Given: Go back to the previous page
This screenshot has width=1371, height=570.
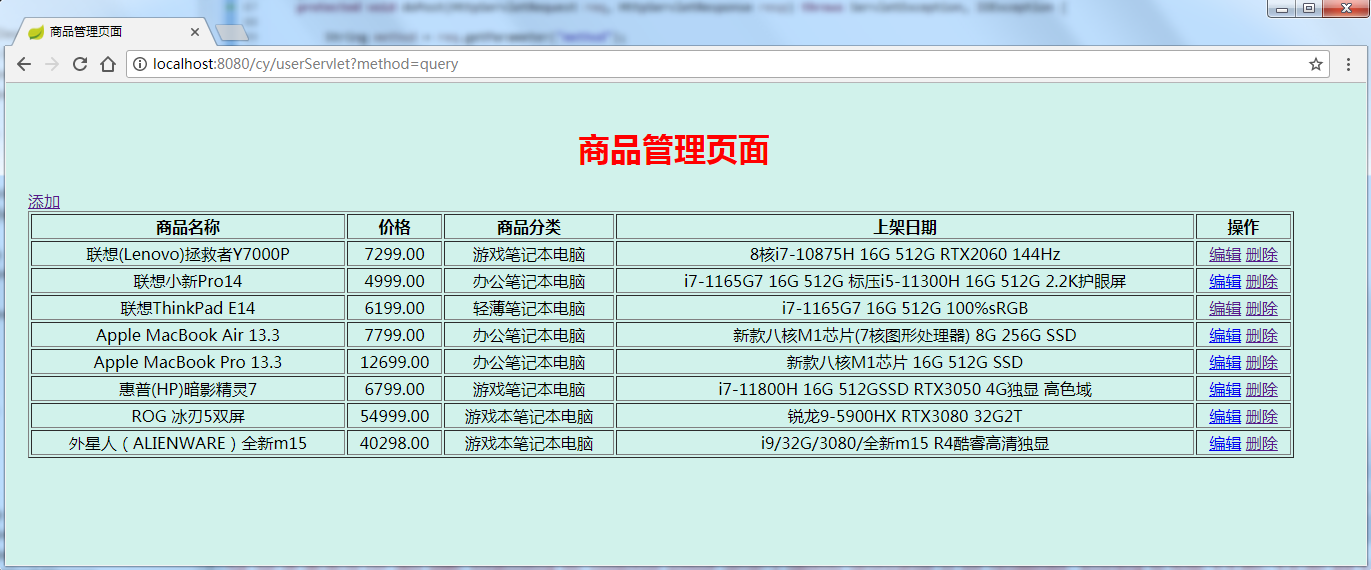Looking at the screenshot, I should [24, 64].
